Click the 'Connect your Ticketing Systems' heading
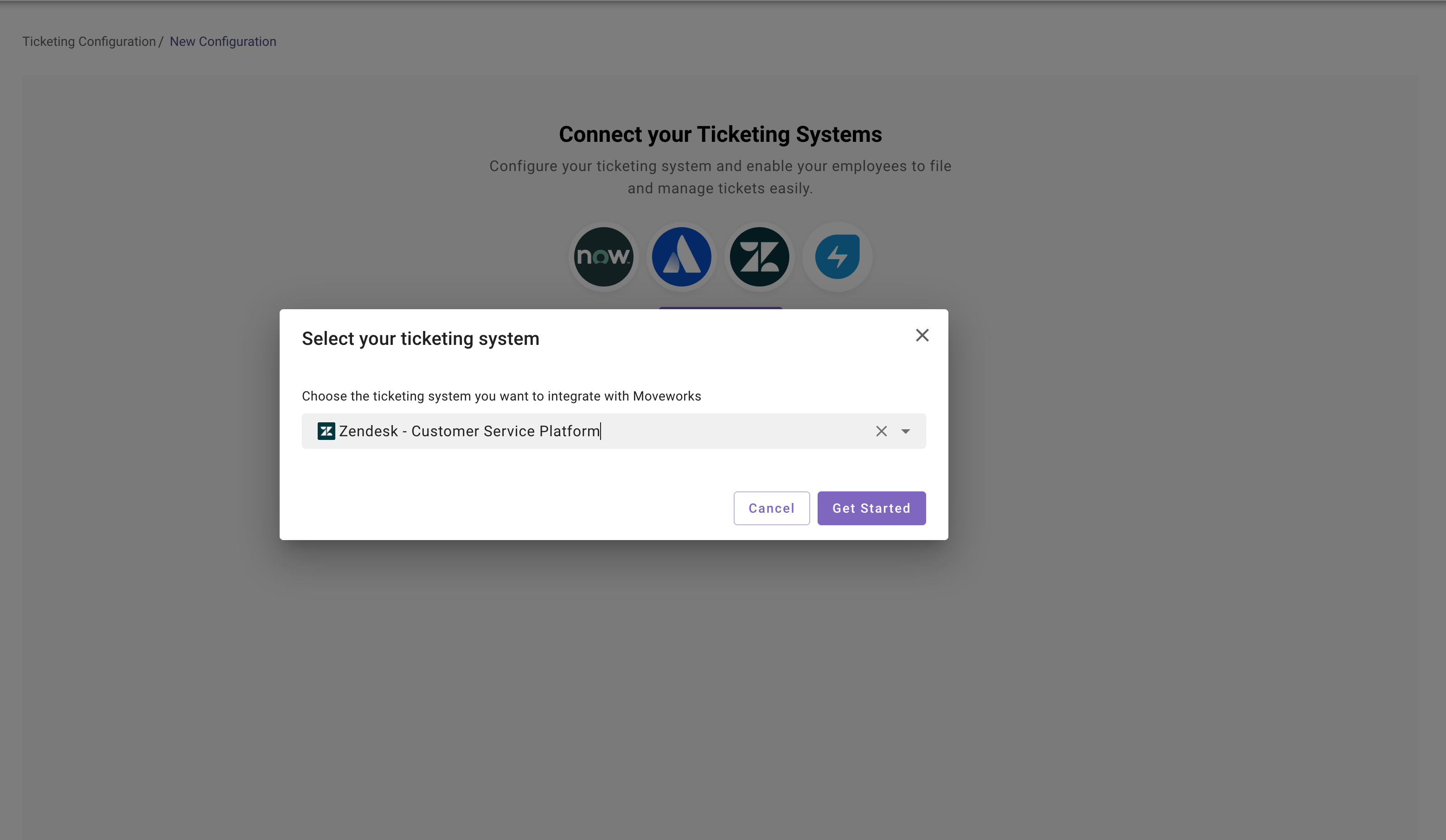The width and height of the screenshot is (1446, 840). pos(720,134)
